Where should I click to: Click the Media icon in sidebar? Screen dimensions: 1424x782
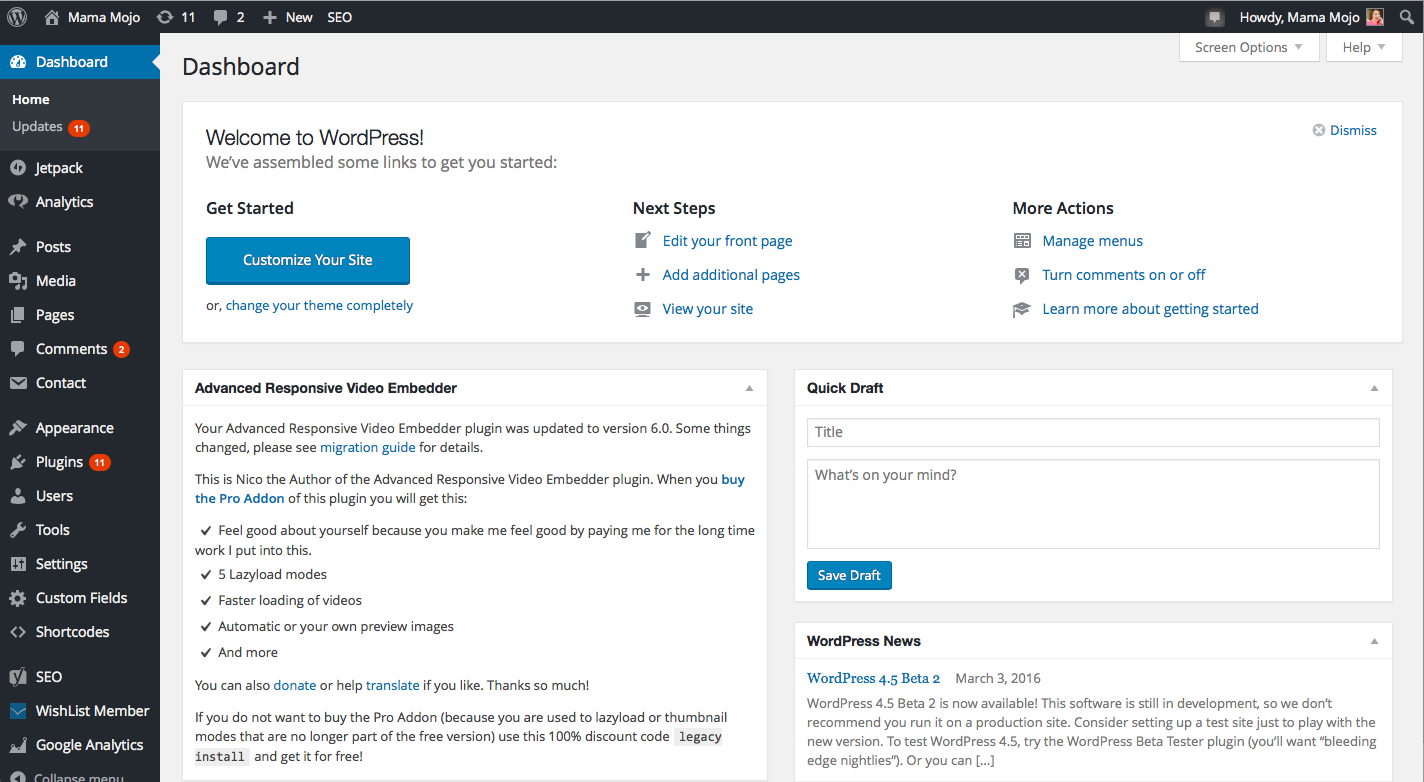tap(18, 281)
